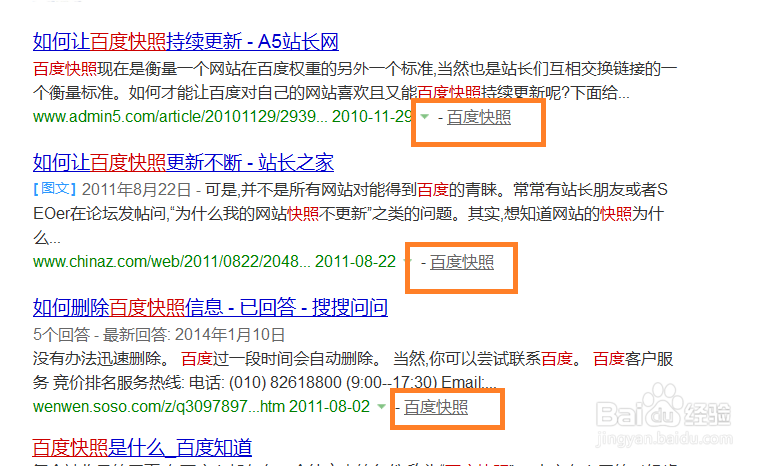The height and width of the screenshot is (466, 778).
Task: Open the 如何让百度快照更新不断 - 站长之家 result
Action: coord(183,162)
